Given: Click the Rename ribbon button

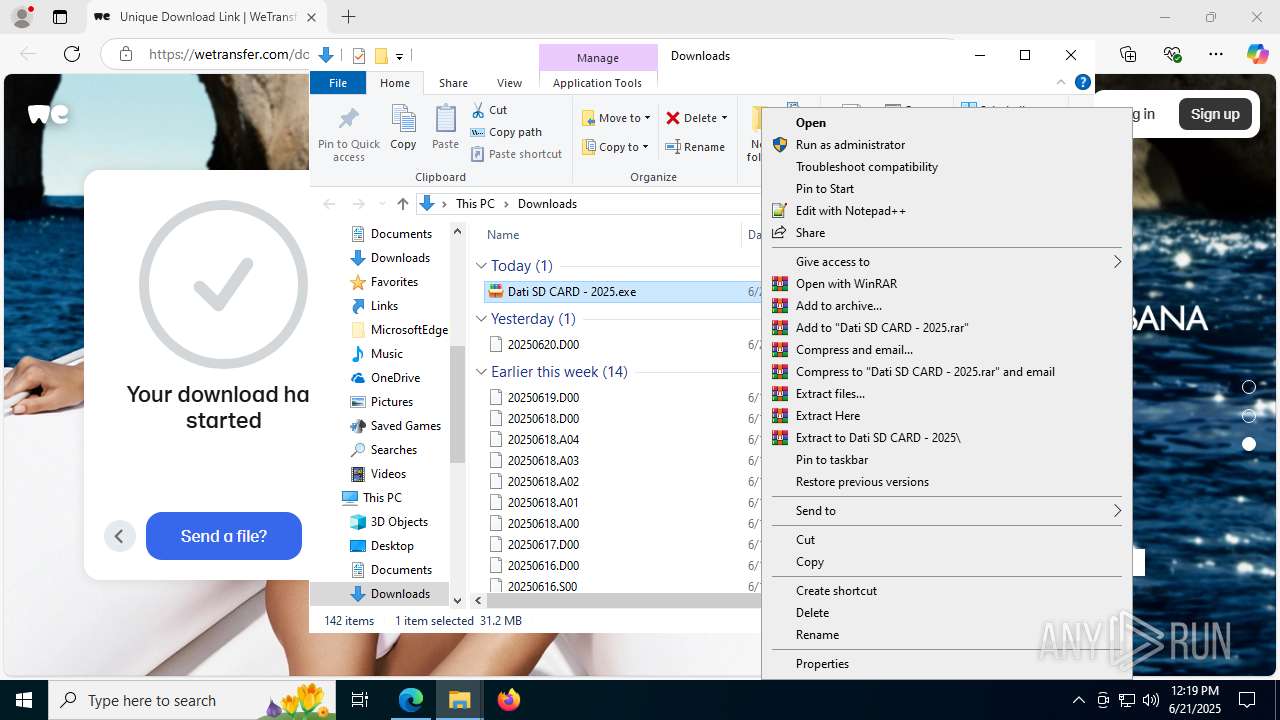Looking at the screenshot, I should click(x=696, y=147).
